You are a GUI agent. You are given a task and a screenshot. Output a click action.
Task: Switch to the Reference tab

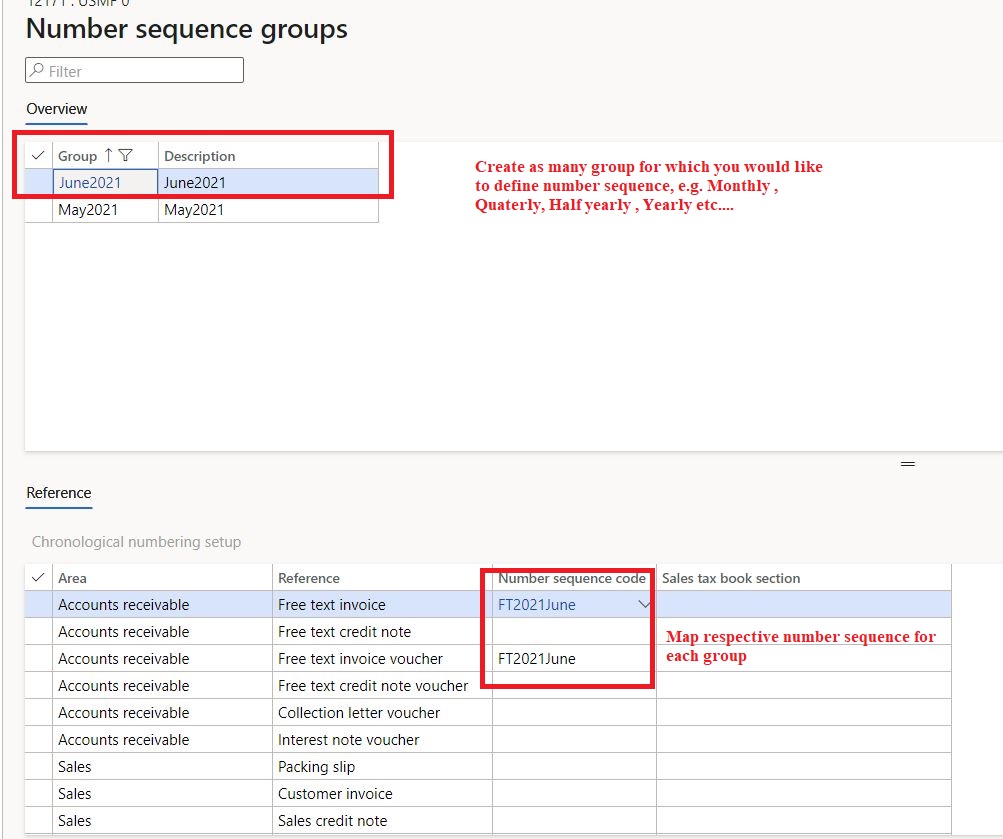58,493
